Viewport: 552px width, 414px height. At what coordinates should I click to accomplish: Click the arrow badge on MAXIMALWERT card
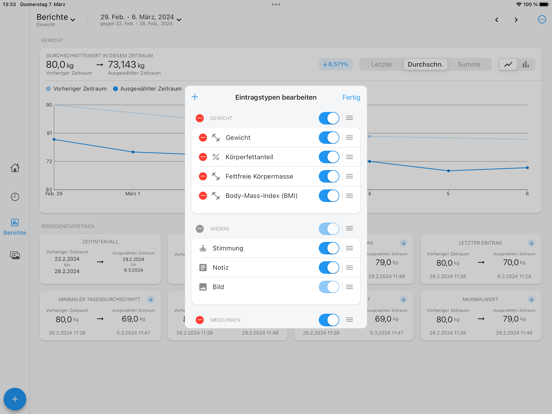[x=532, y=299]
